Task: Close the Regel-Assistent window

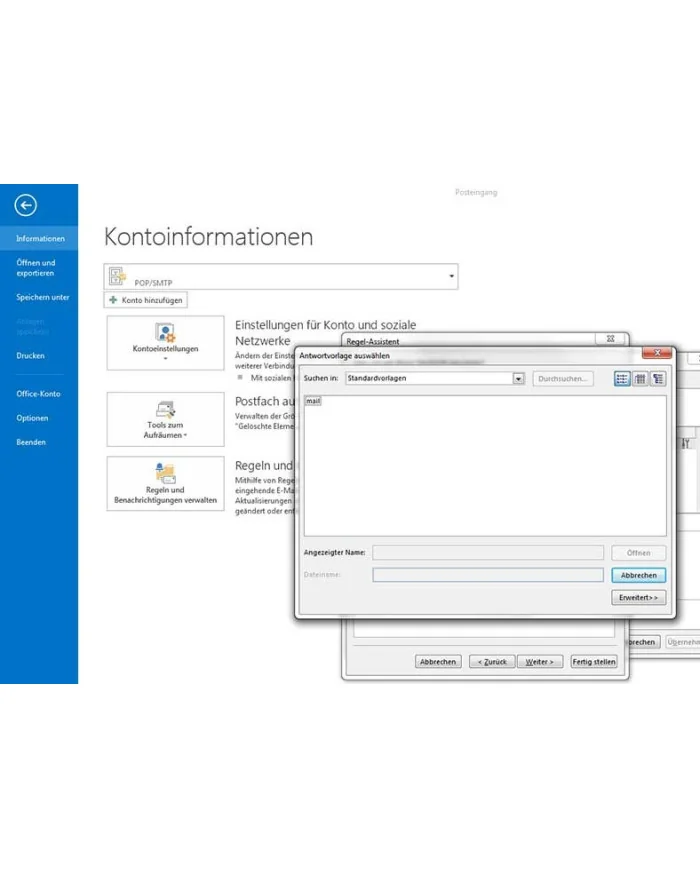Action: tap(610, 339)
